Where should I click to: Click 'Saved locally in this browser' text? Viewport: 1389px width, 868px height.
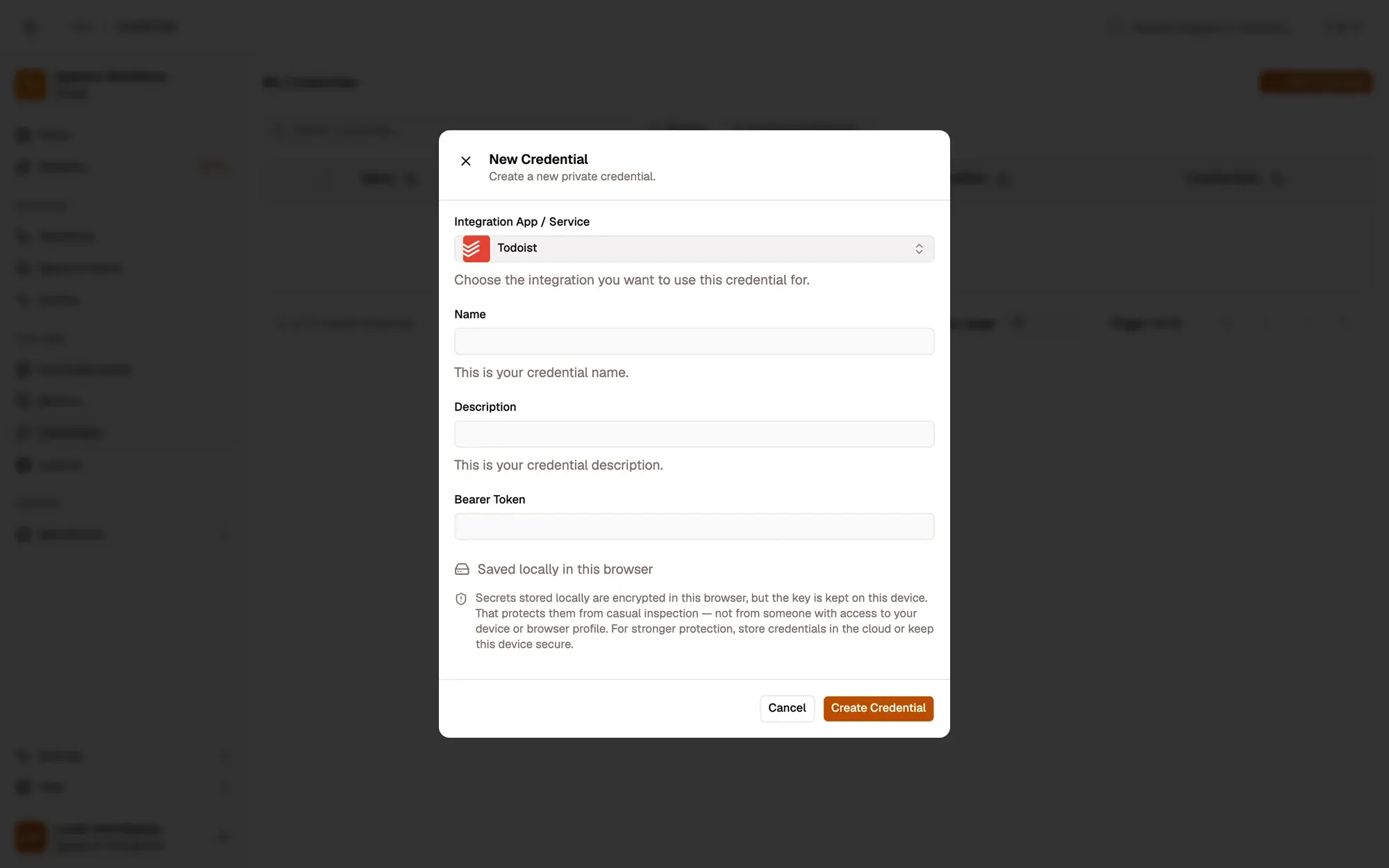565,569
